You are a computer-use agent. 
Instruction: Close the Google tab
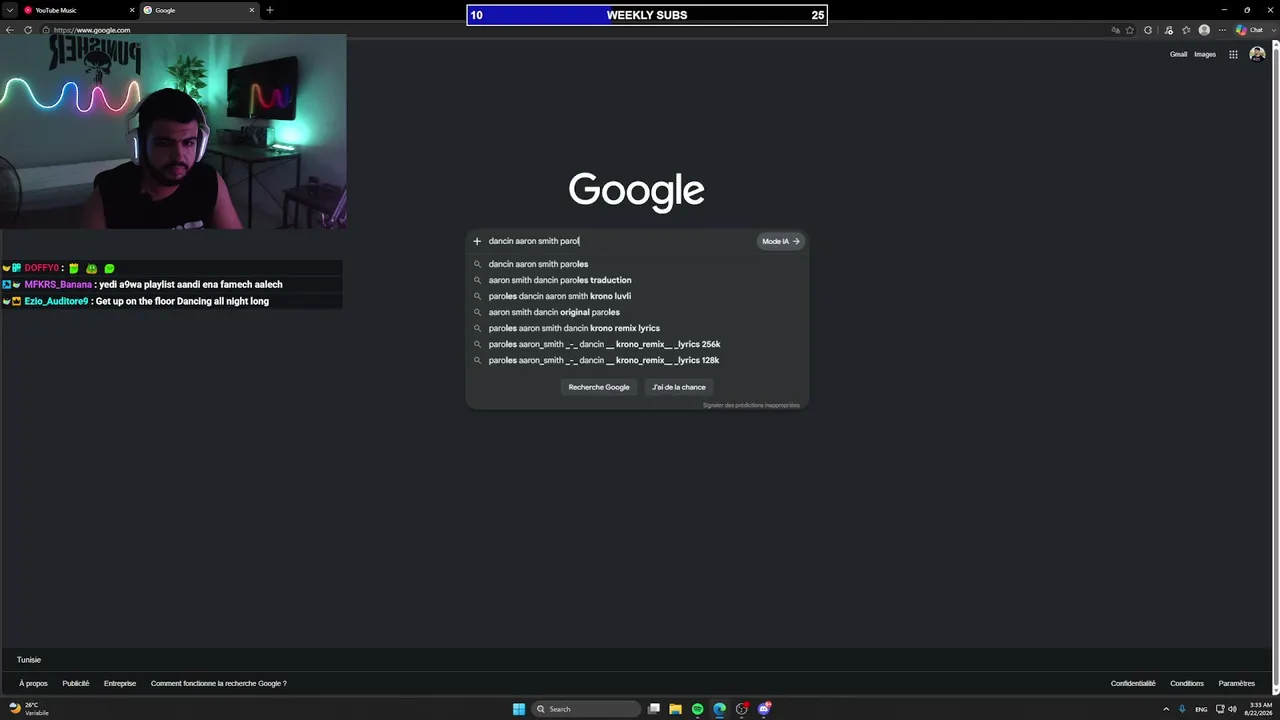point(252,10)
